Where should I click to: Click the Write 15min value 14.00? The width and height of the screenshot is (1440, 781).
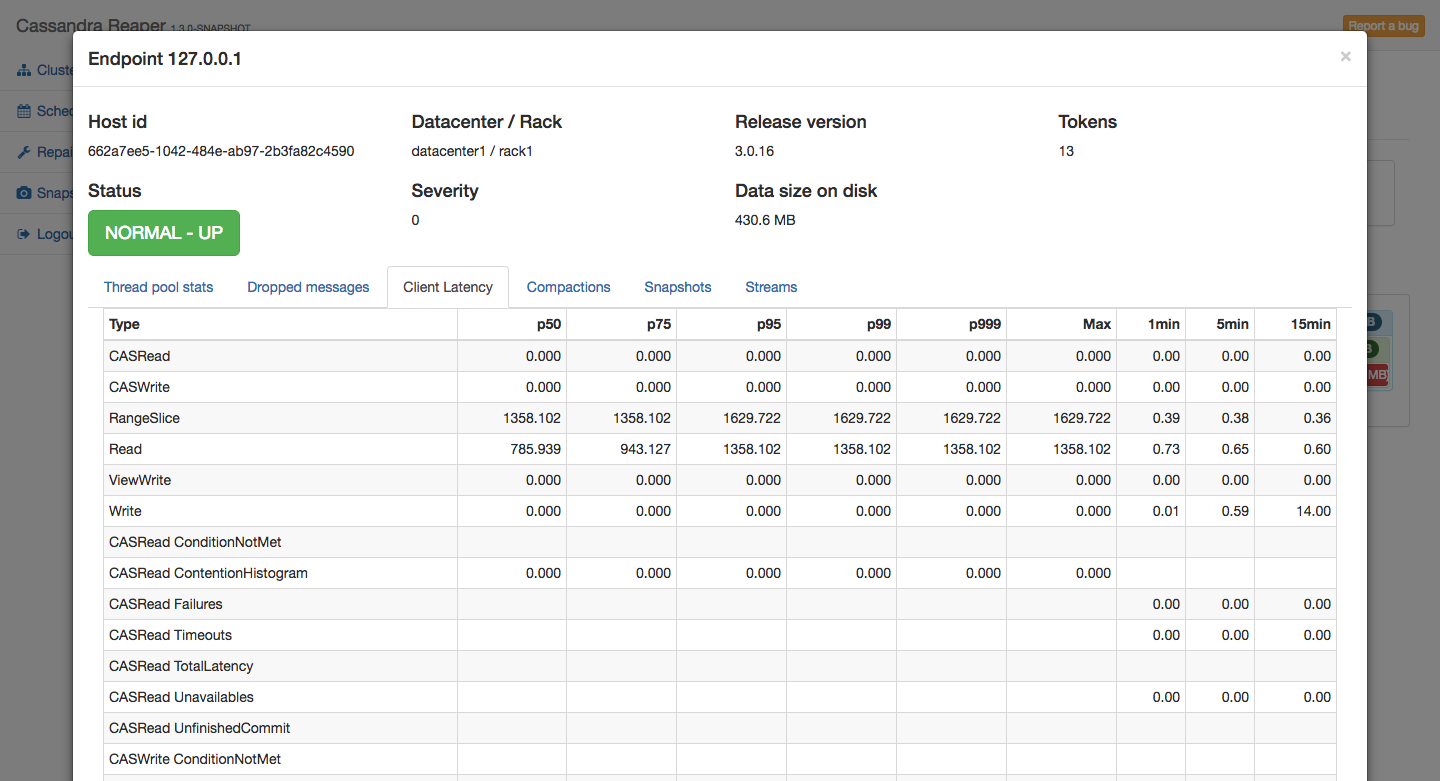point(1313,511)
